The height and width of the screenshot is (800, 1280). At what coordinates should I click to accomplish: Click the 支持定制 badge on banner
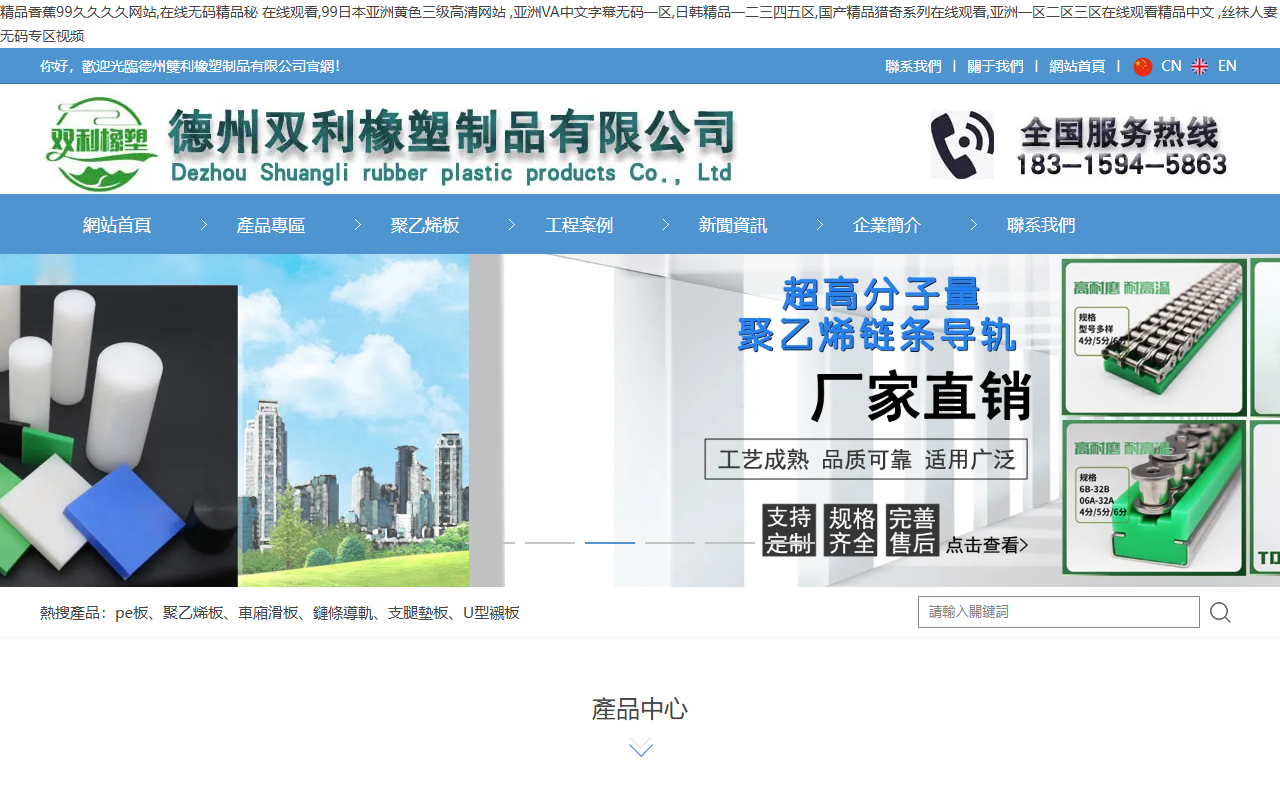point(789,530)
